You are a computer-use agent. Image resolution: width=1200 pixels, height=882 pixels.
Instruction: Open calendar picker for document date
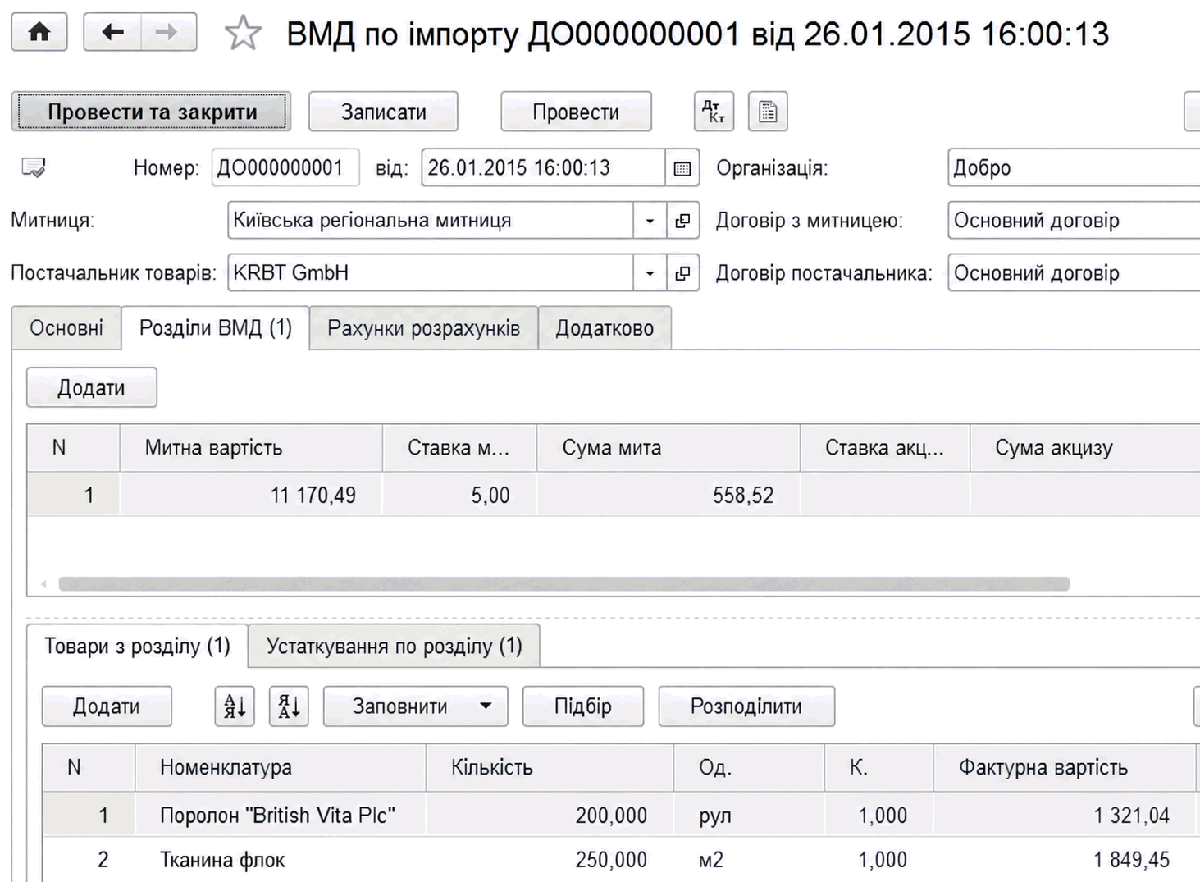tap(684, 169)
